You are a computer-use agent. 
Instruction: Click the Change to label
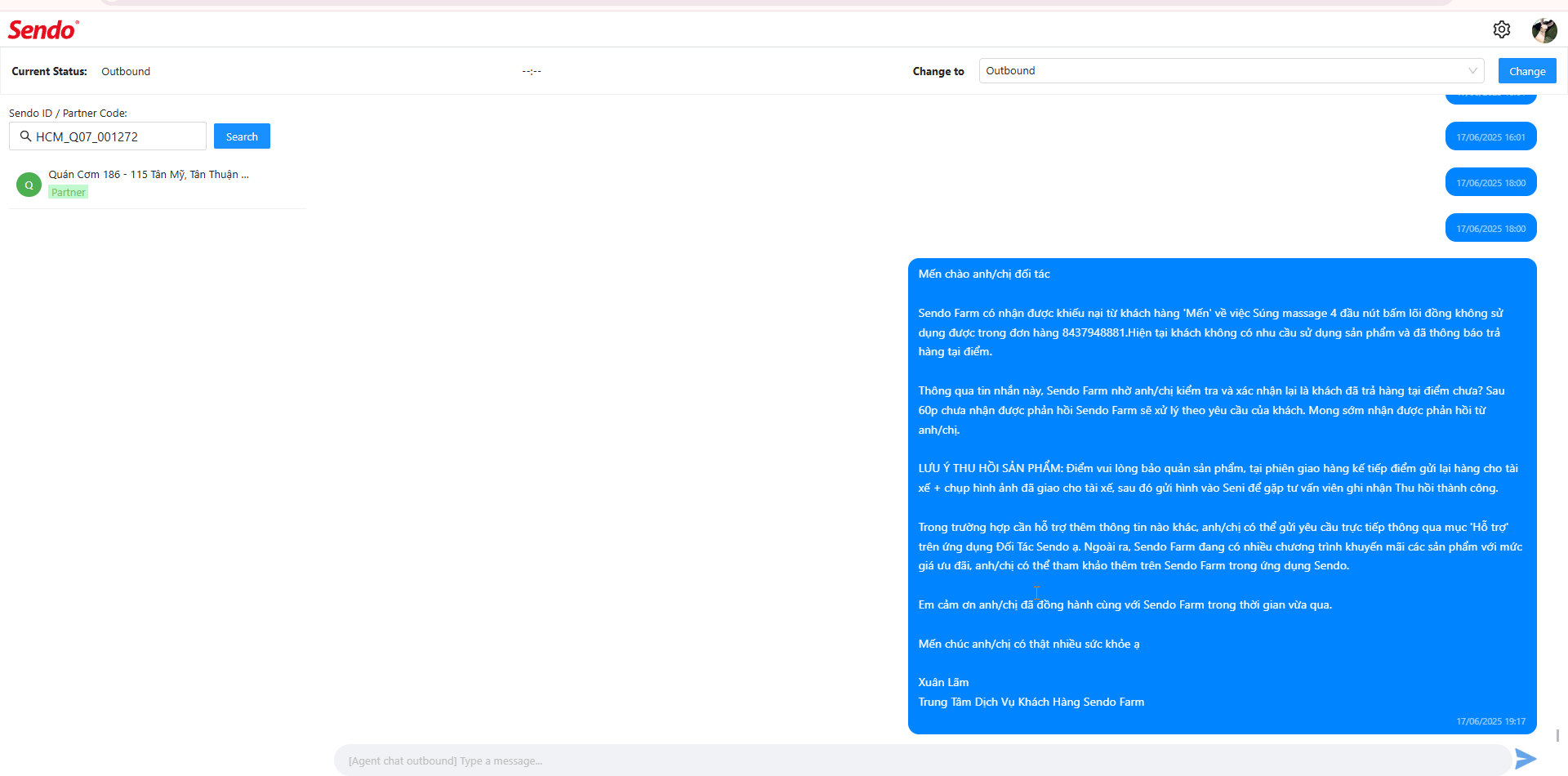click(x=938, y=72)
